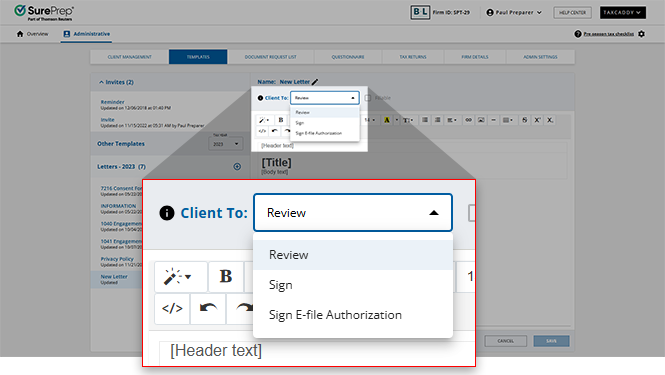Insert an ordered numbered list
The width and height of the screenshot is (665, 375).
[438, 120]
